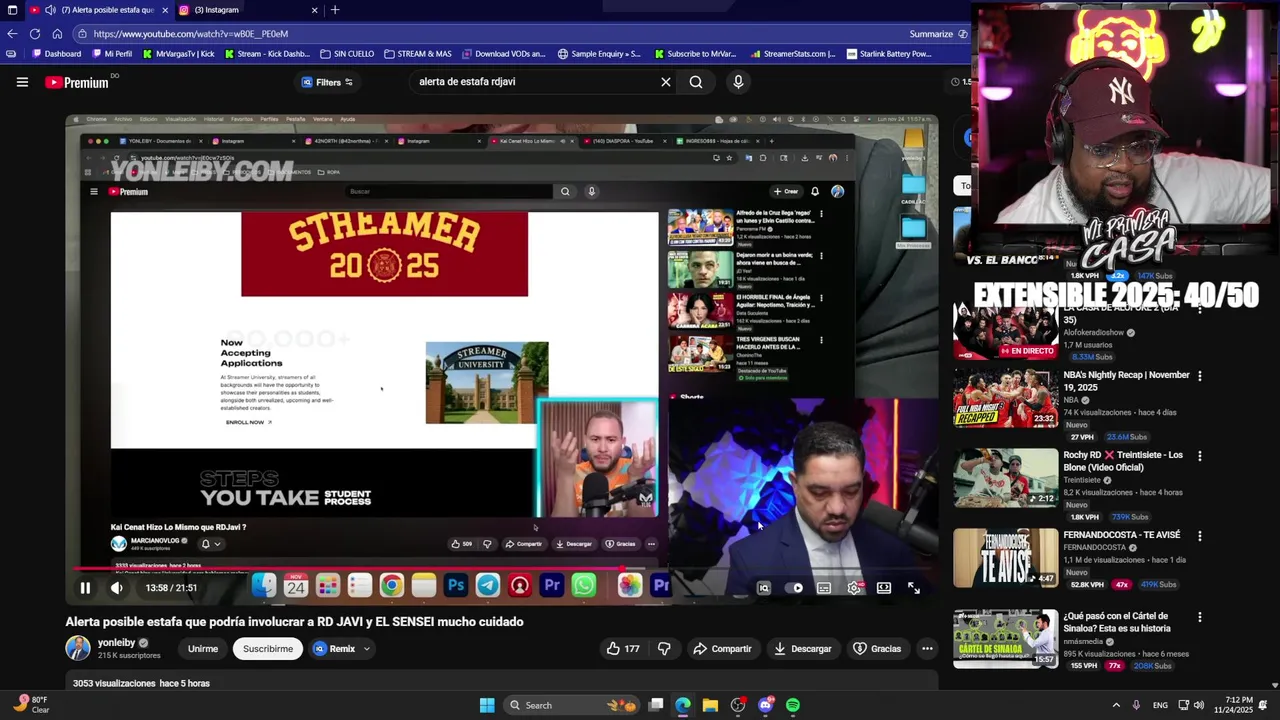Clear the search box text
Screen dimensions: 1280x720
[665, 82]
